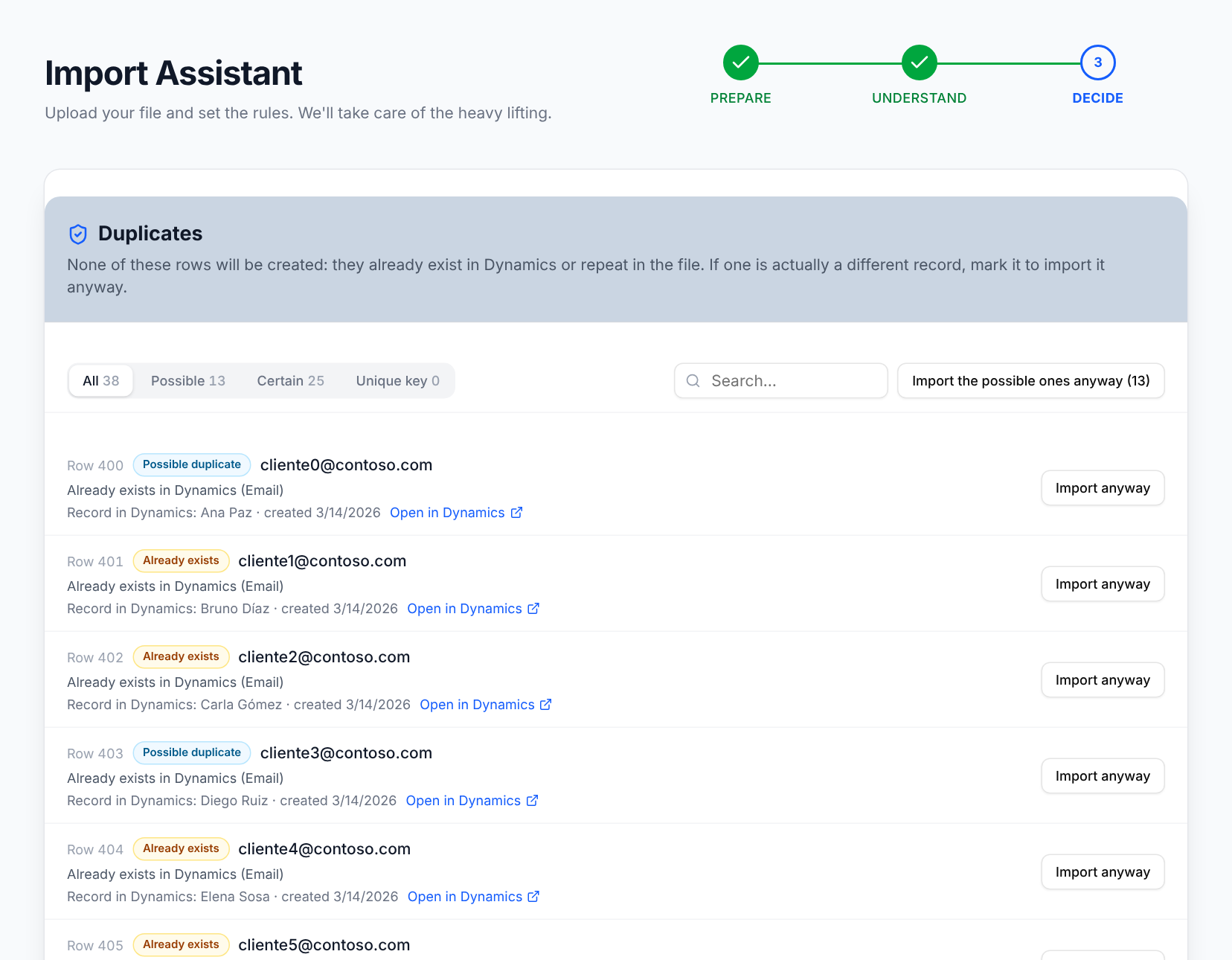1232x960 pixels.
Task: Click external-link icon for Bruno Díaz record
Action: tap(533, 609)
